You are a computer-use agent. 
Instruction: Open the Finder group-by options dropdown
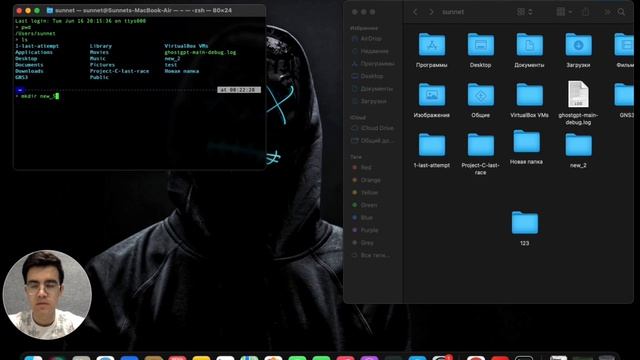coord(564,12)
